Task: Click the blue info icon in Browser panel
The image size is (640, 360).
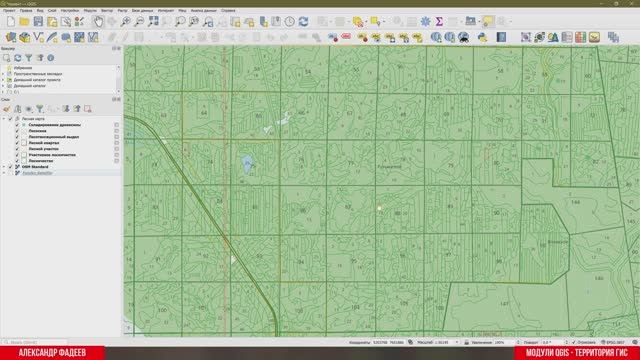Action: point(51,58)
